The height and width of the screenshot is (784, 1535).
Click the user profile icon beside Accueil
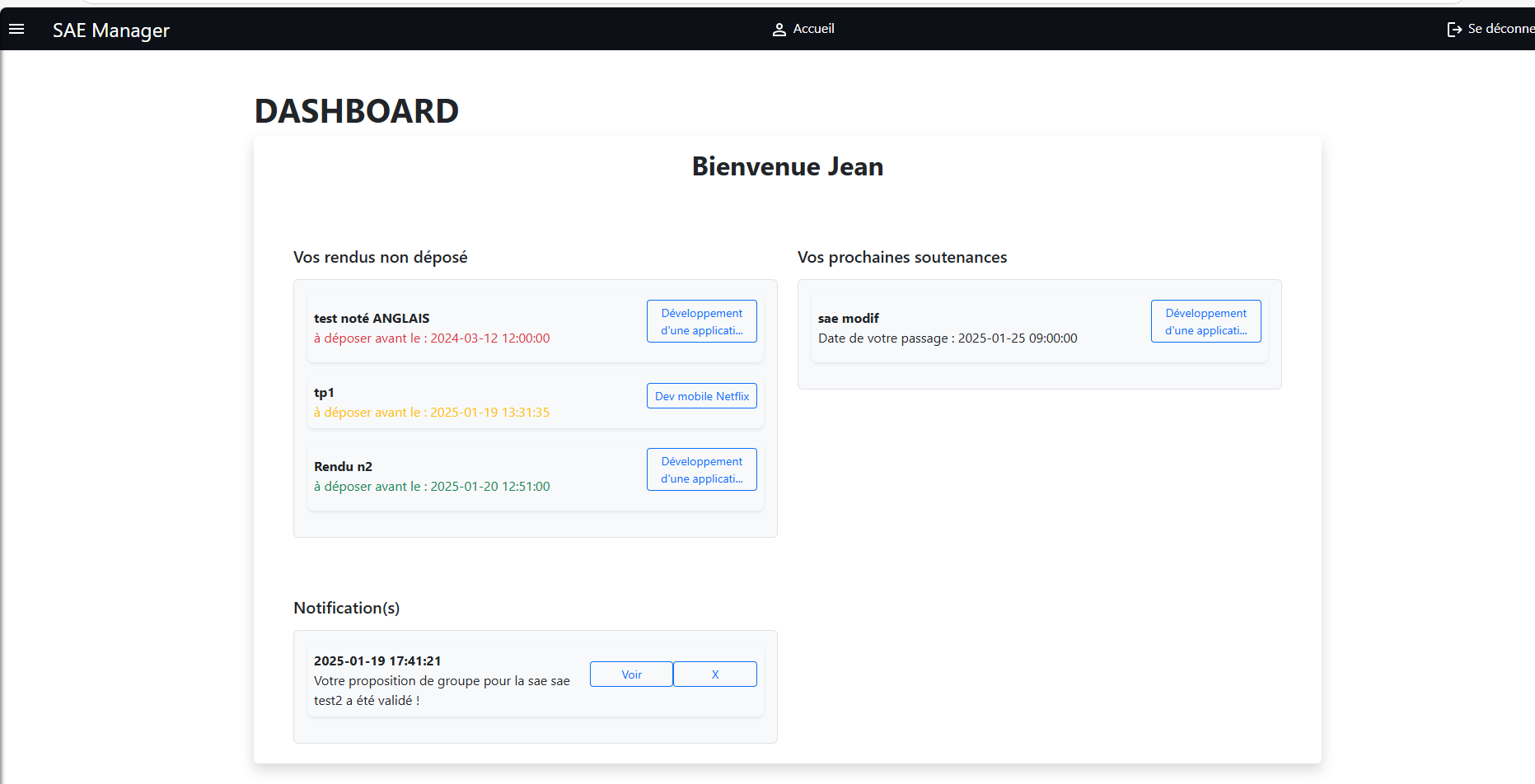click(779, 30)
